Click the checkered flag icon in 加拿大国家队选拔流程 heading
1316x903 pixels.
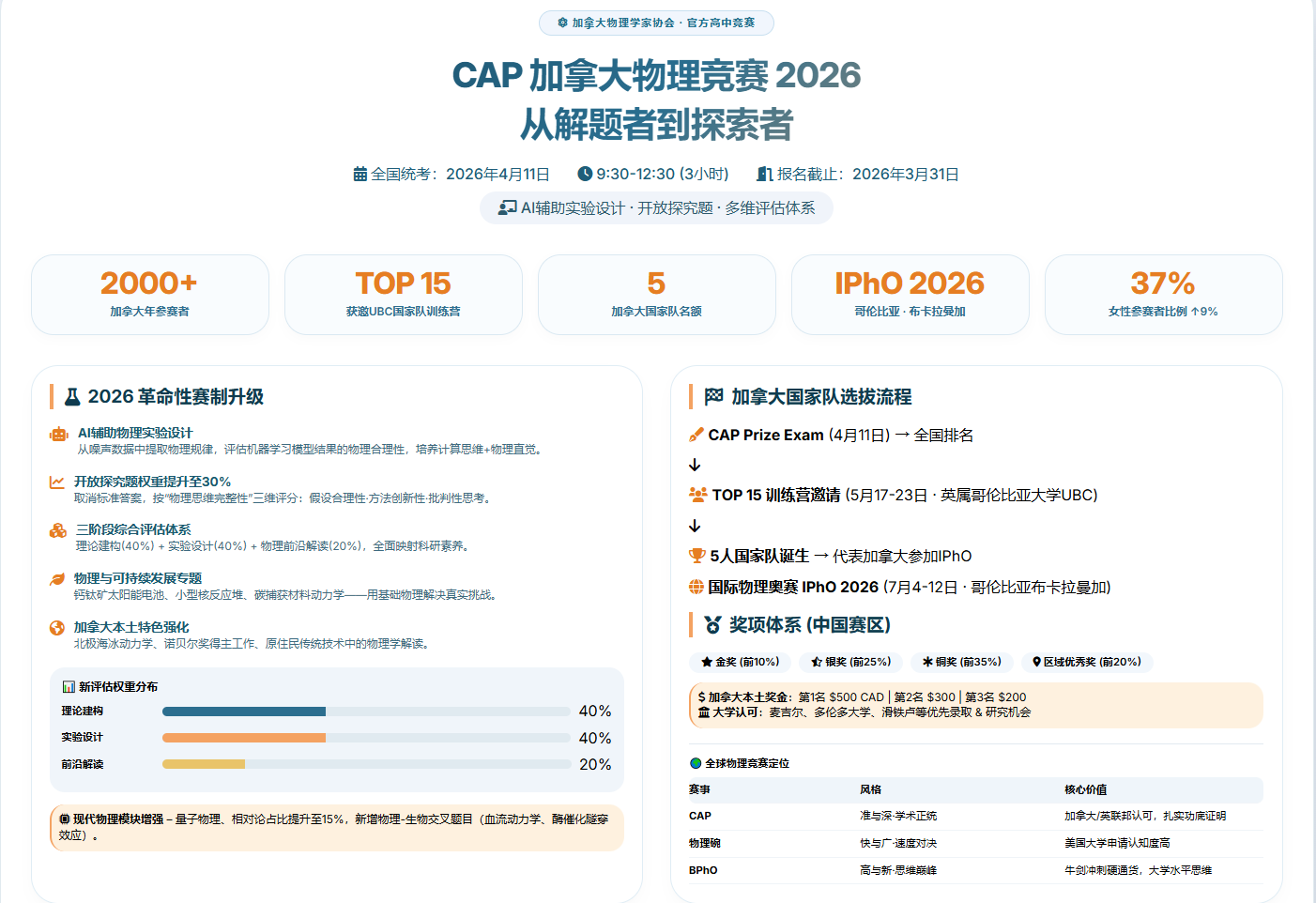[713, 397]
